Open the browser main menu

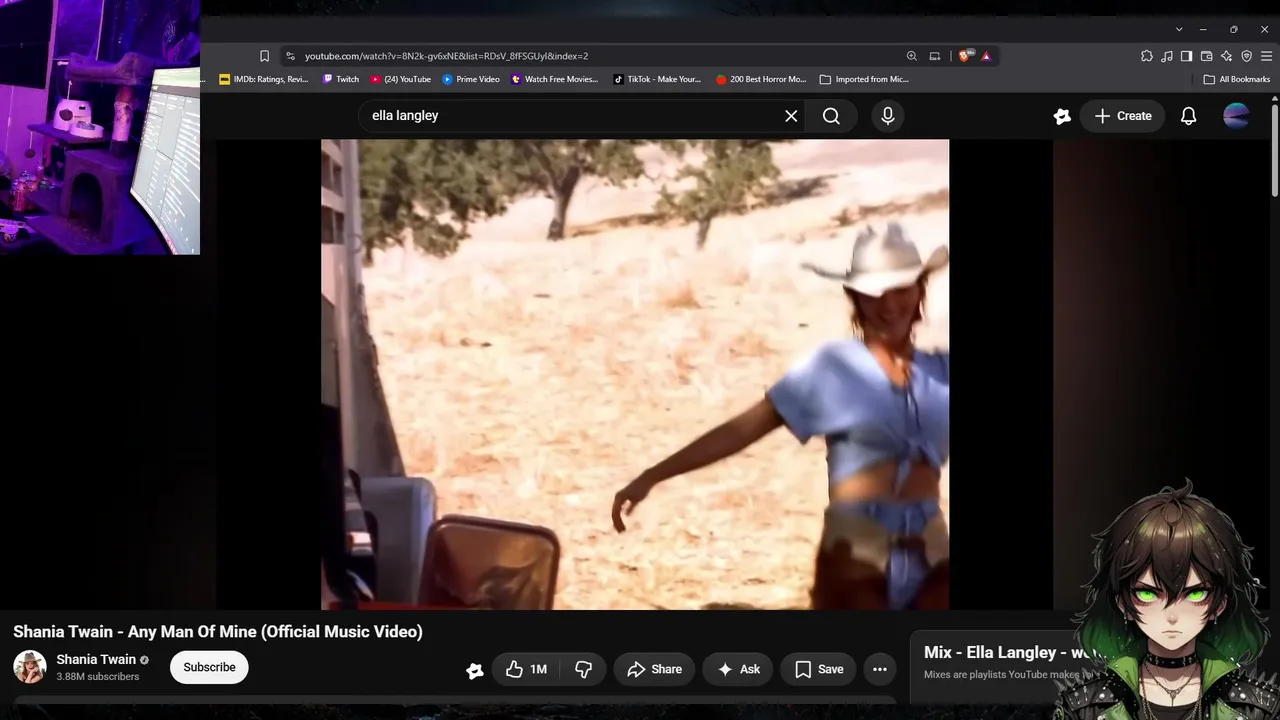(1266, 56)
